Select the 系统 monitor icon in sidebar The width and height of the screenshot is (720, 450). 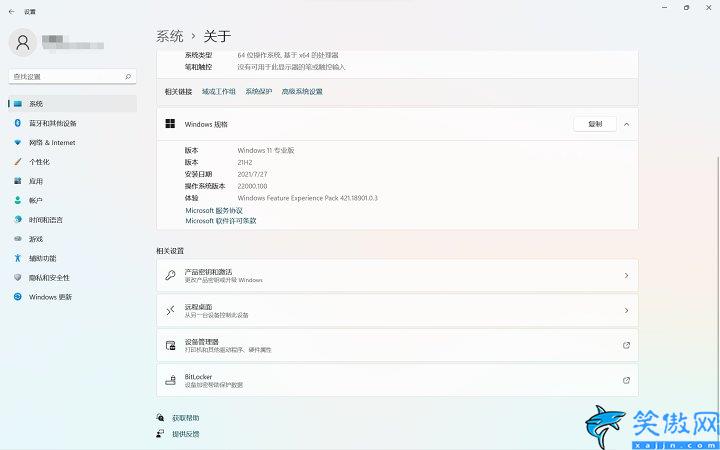(17, 104)
